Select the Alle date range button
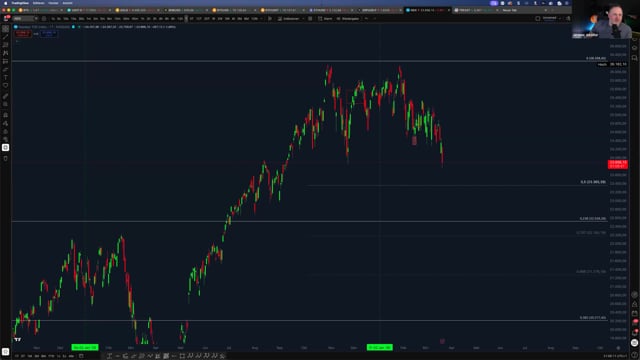 pos(71,356)
